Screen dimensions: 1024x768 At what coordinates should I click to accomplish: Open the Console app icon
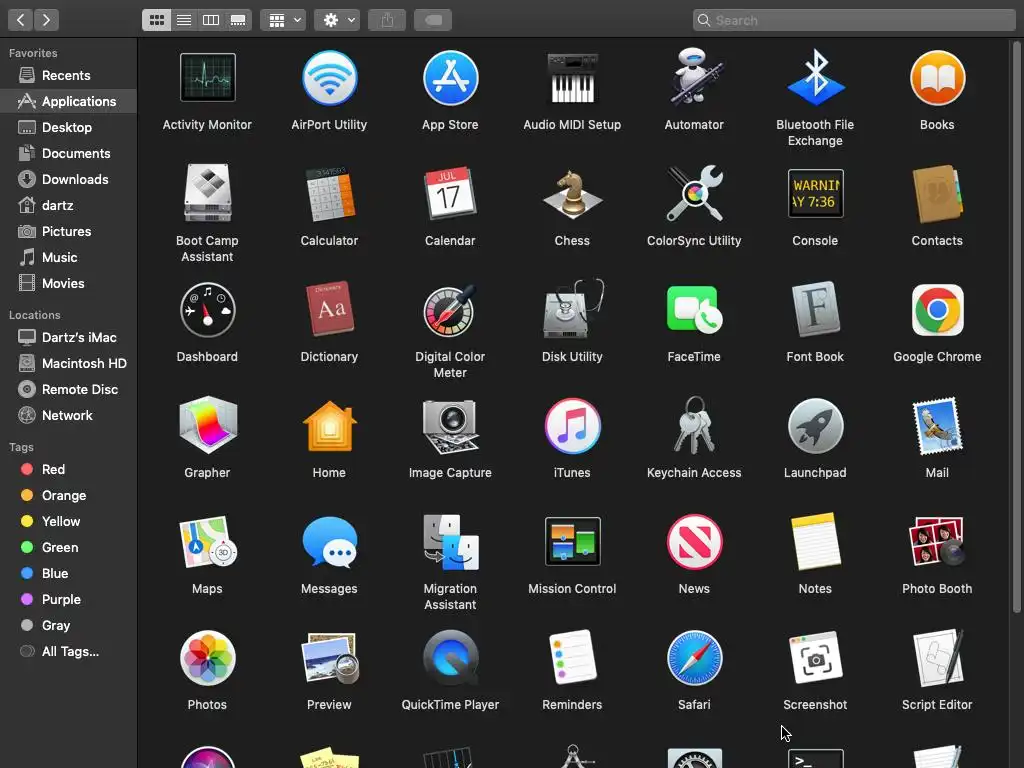[x=816, y=193]
